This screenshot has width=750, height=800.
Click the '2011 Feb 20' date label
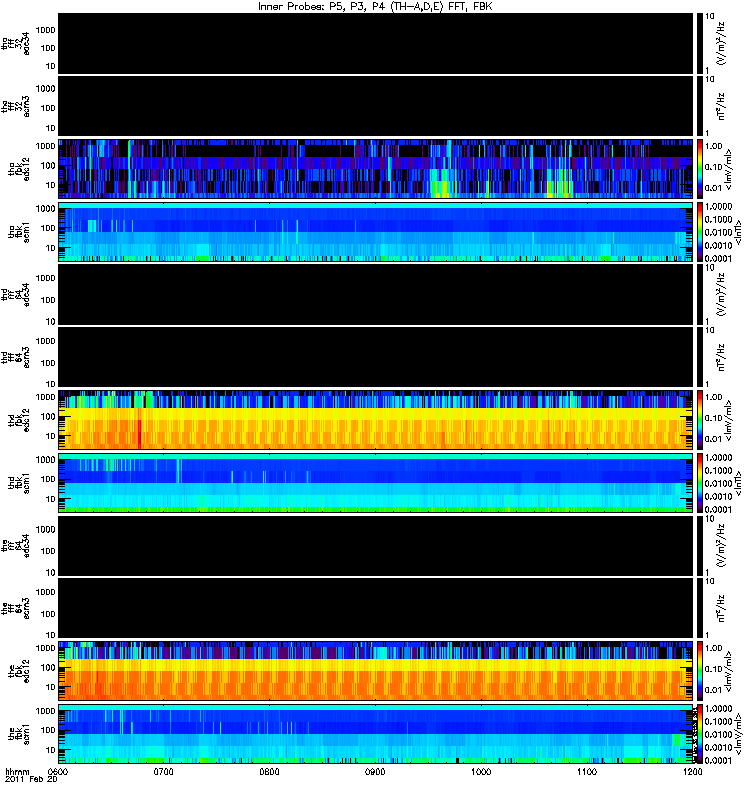coord(31,780)
